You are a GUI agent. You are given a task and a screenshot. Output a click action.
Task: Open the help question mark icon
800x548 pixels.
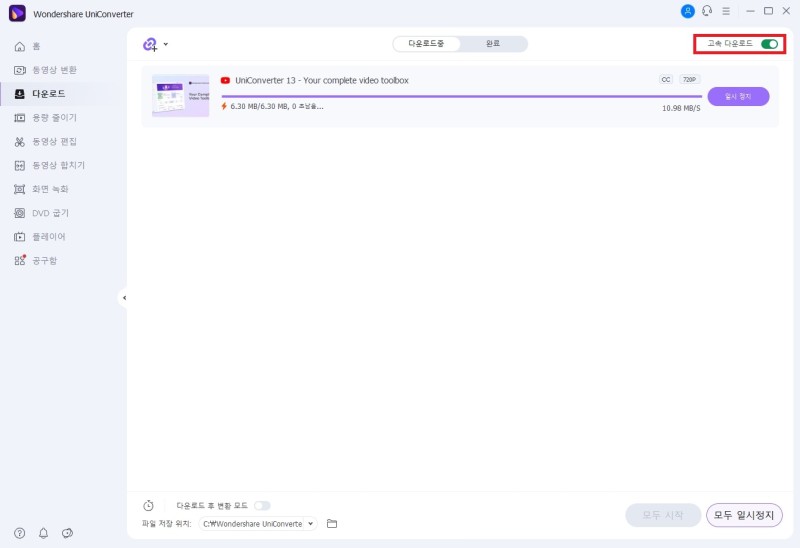coord(19,533)
